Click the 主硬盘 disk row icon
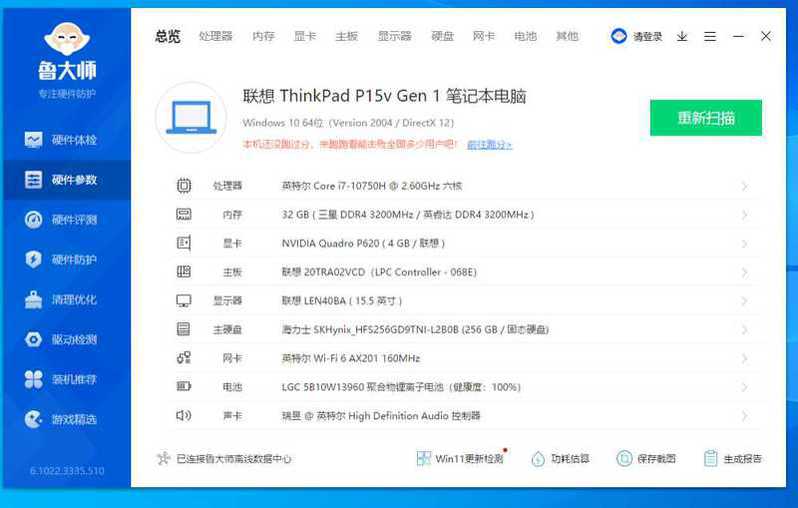798x508 pixels. pos(184,329)
